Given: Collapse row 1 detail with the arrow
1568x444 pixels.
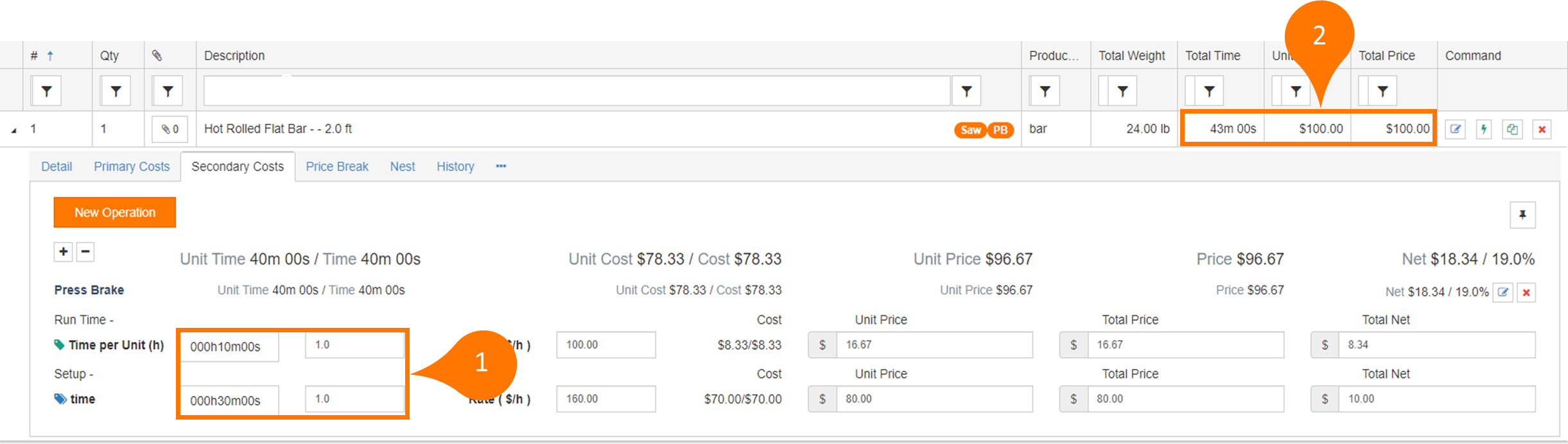Looking at the screenshot, I should pos(13,130).
